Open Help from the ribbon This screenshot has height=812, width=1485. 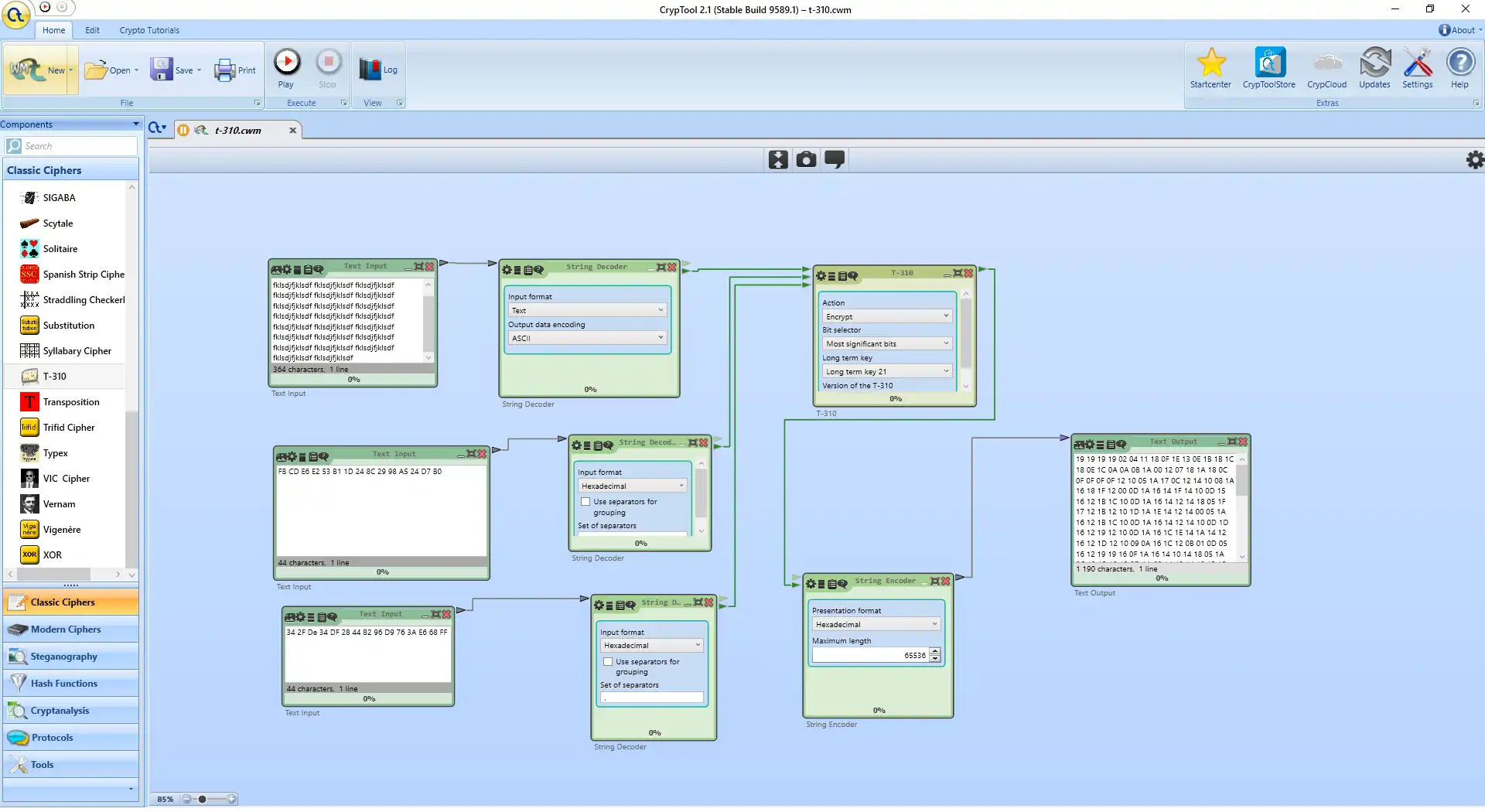(x=1460, y=68)
